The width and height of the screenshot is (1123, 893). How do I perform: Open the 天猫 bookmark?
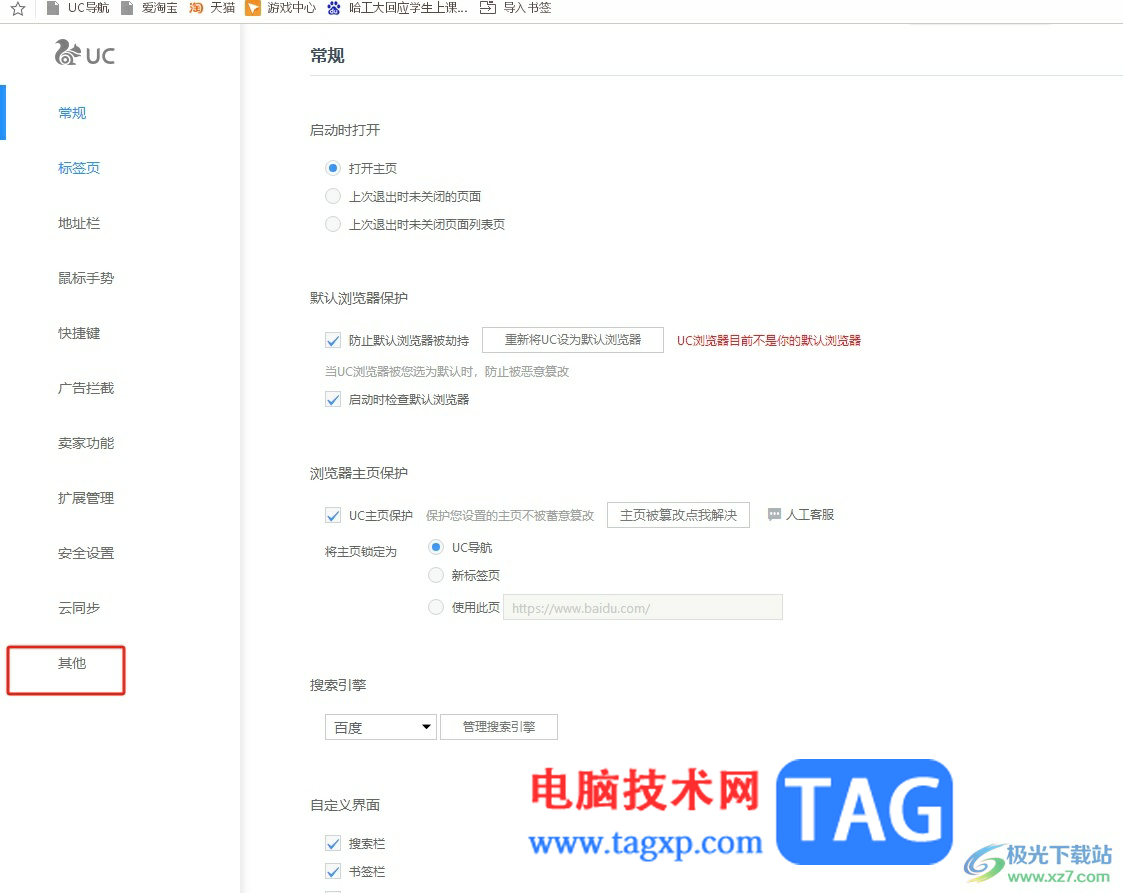(212, 8)
